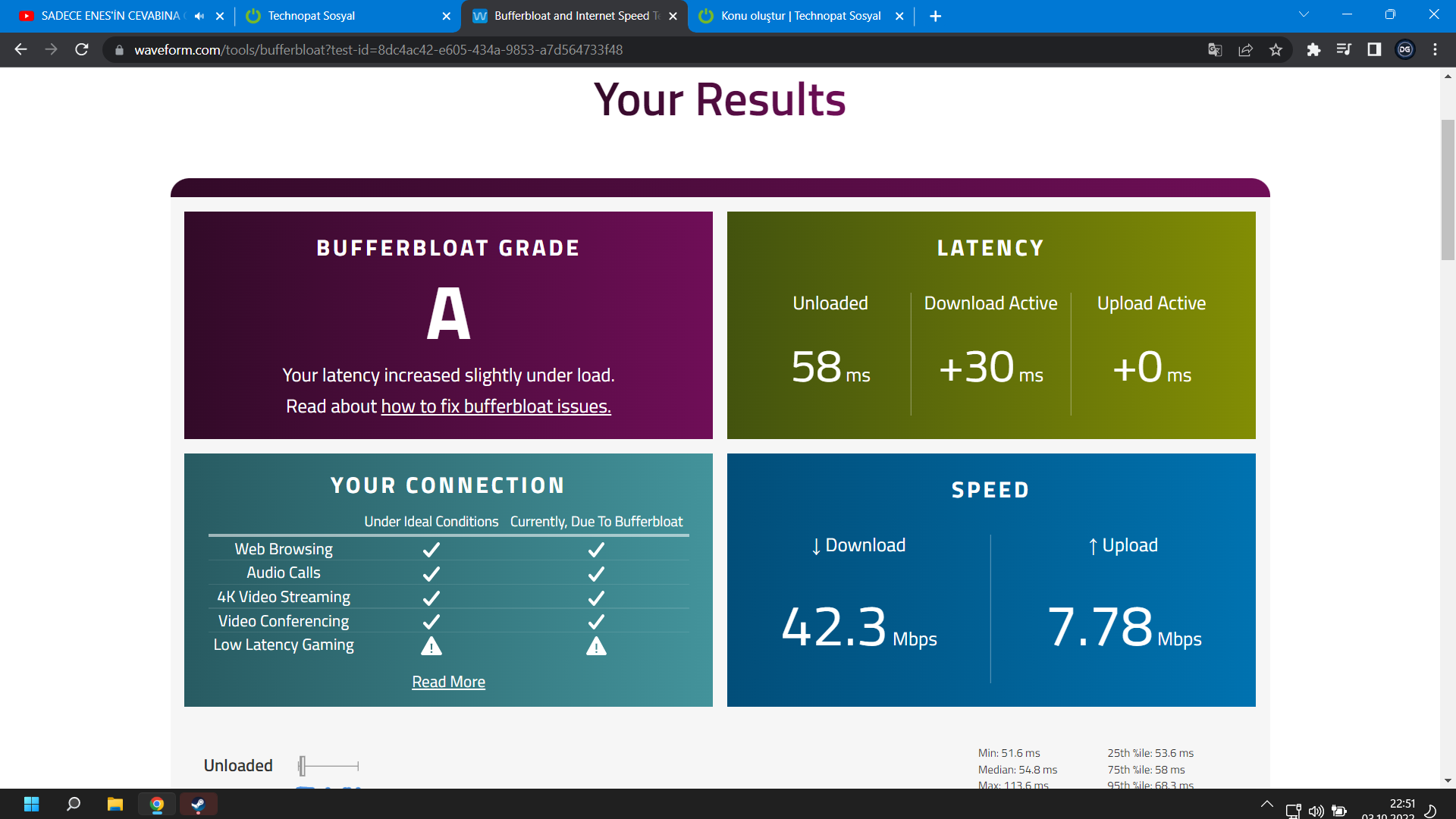Open how to fix bufferbloat issues link
This screenshot has height=819, width=1456.
[495, 406]
